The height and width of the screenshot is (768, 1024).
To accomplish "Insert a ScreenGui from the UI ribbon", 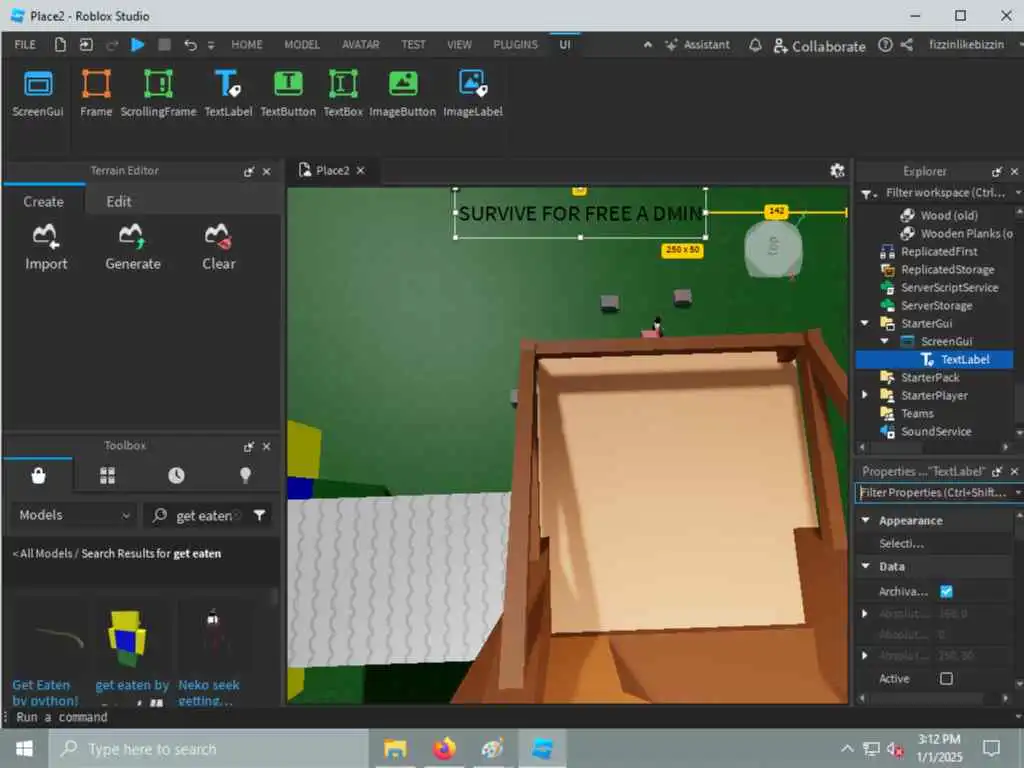I will 38,94.
